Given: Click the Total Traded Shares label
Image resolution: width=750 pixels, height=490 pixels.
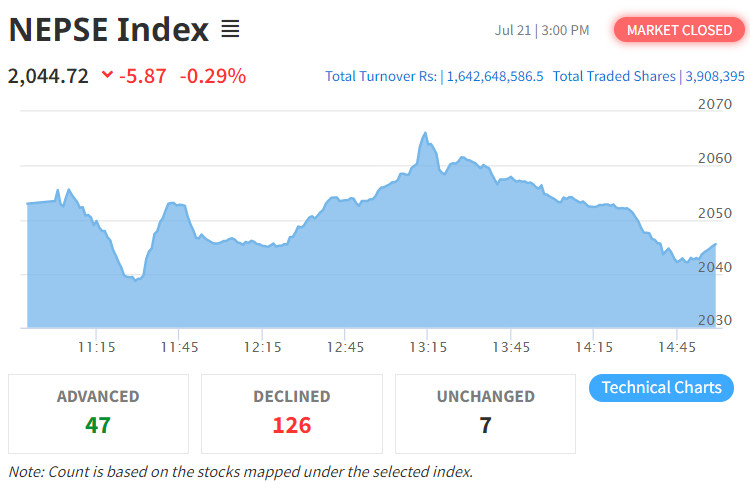Looking at the screenshot, I should 614,76.
